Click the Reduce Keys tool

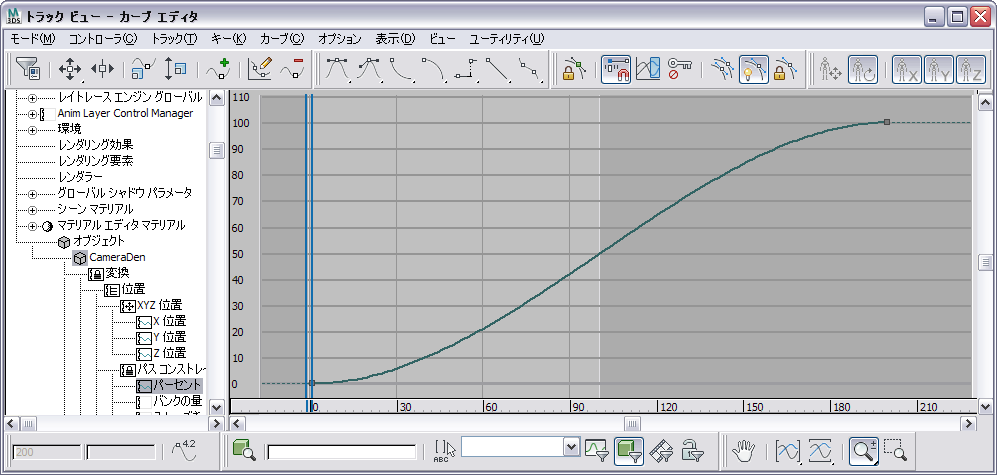click(292, 69)
